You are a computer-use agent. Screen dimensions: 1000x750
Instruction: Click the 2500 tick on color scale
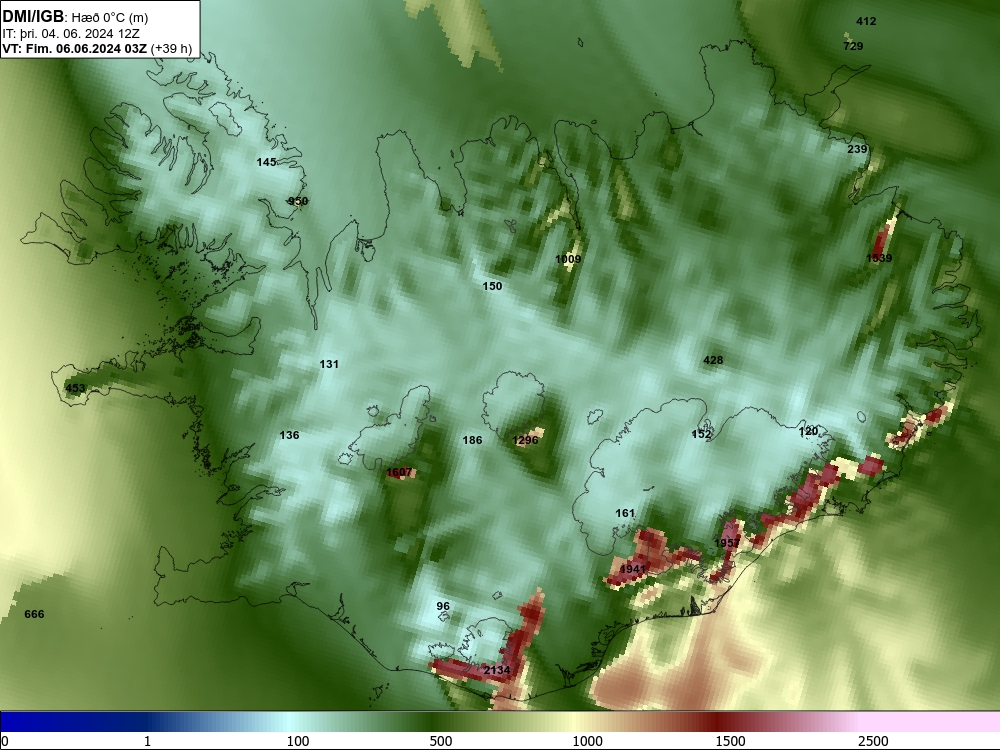point(873,741)
